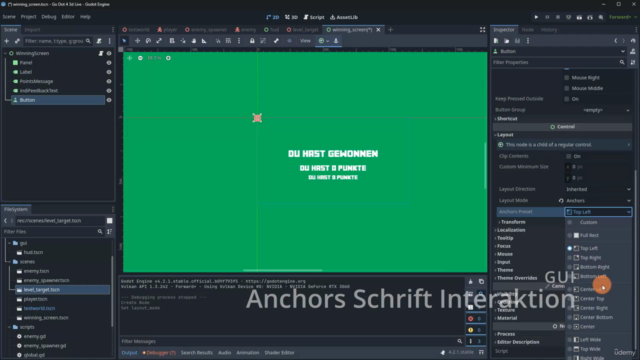Click the Filter Messages output field
Viewport: 640px width, 360px height.
tap(291, 341)
